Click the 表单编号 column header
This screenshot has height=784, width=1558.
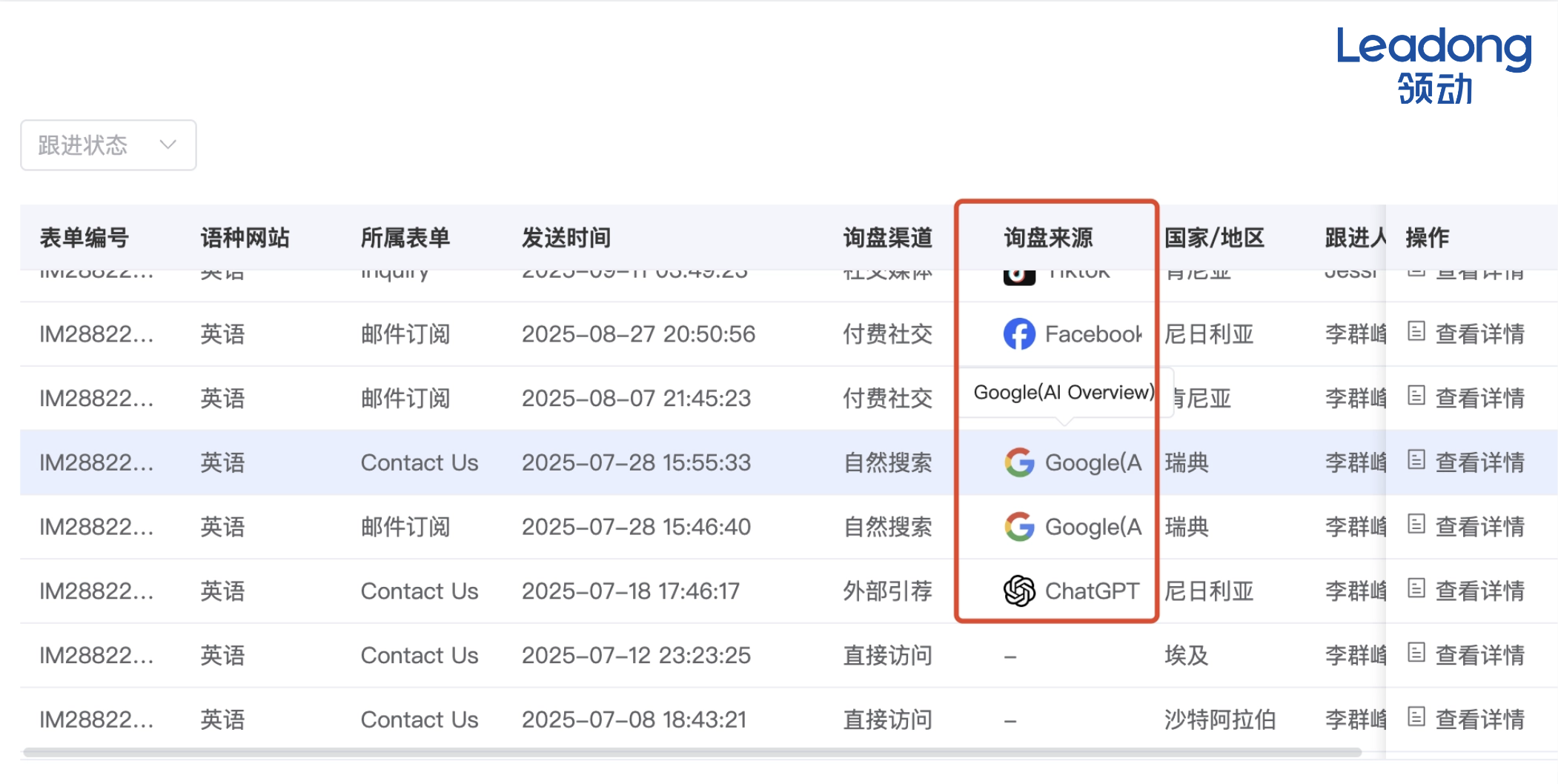point(84,238)
